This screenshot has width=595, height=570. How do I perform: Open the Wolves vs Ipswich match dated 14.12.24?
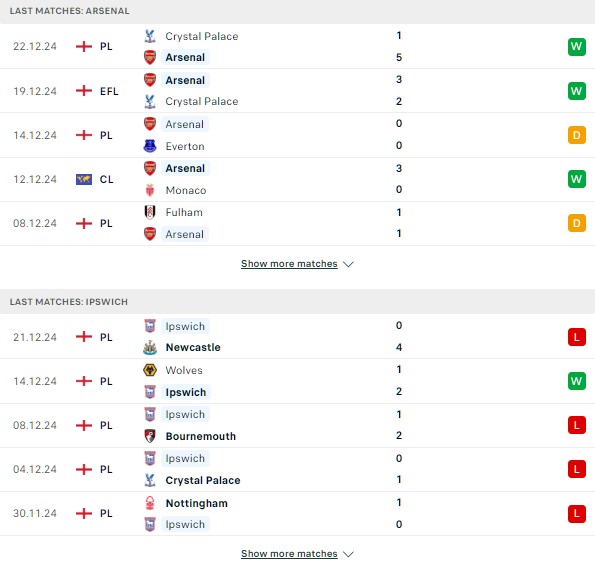[298, 381]
